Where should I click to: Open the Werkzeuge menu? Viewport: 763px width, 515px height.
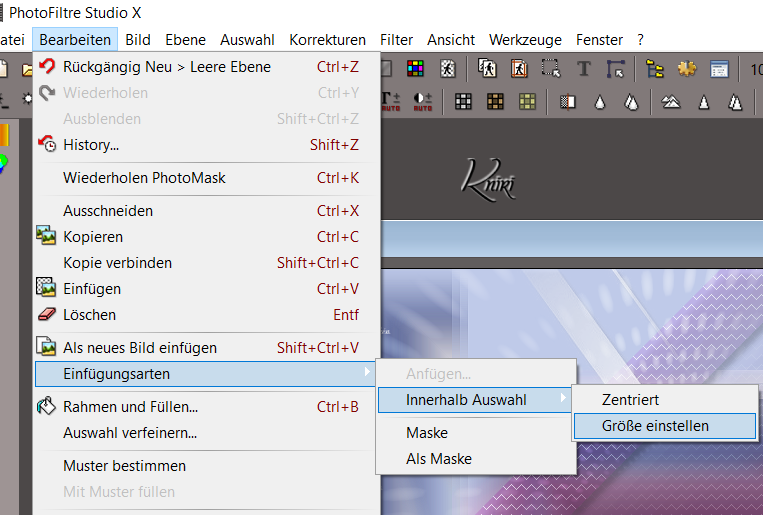pos(526,39)
